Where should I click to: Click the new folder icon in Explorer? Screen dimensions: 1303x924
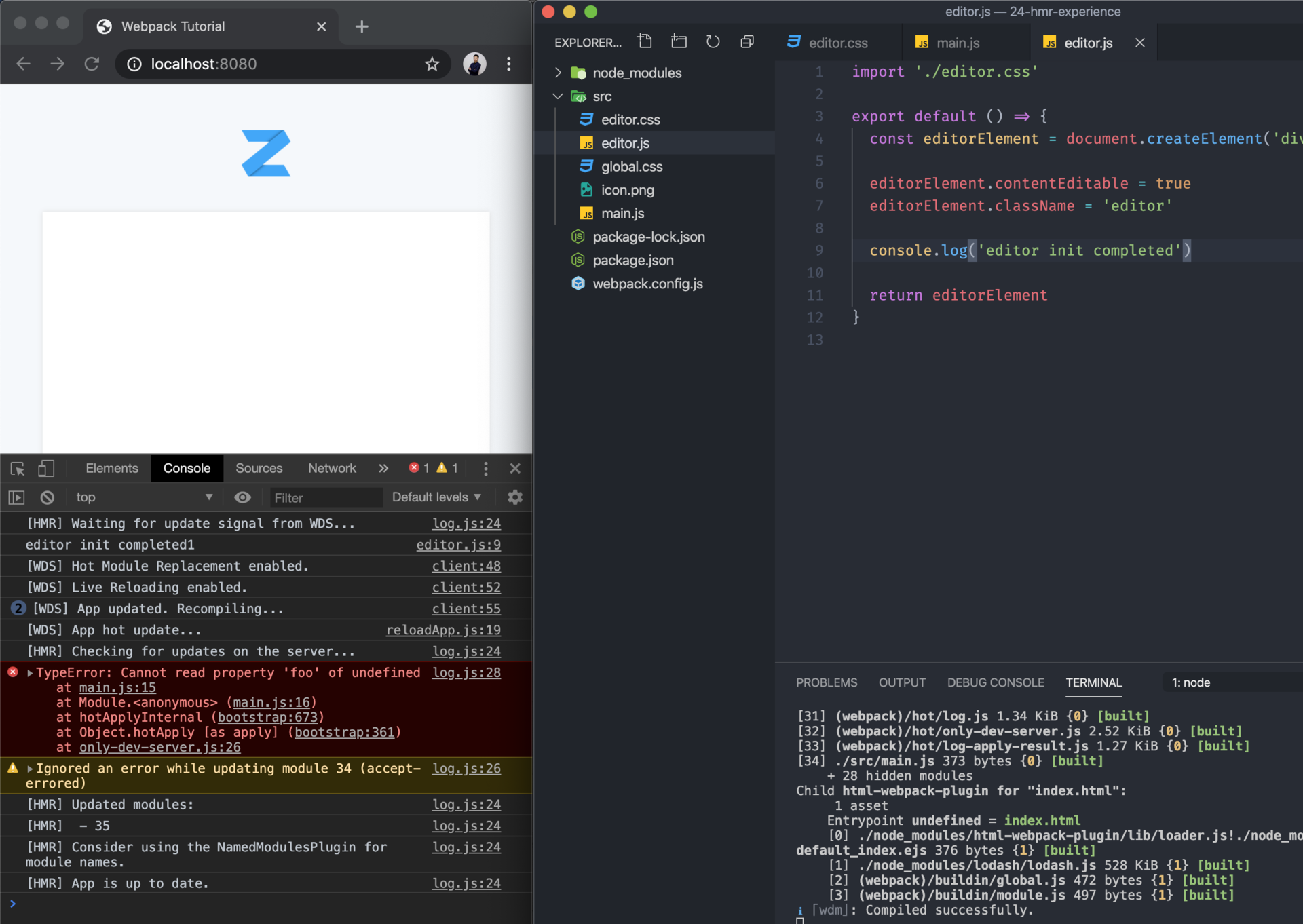coord(679,41)
